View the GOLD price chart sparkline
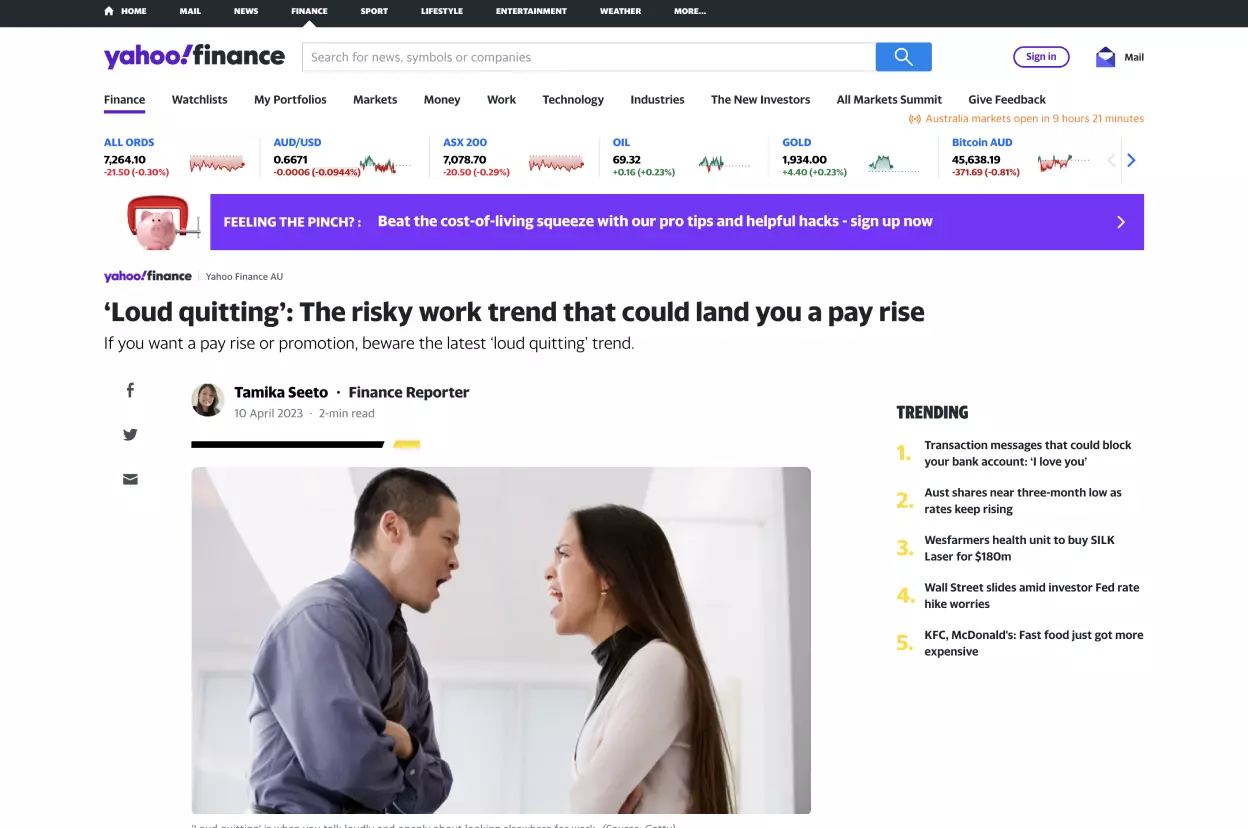This screenshot has width=1248, height=828. click(892, 164)
